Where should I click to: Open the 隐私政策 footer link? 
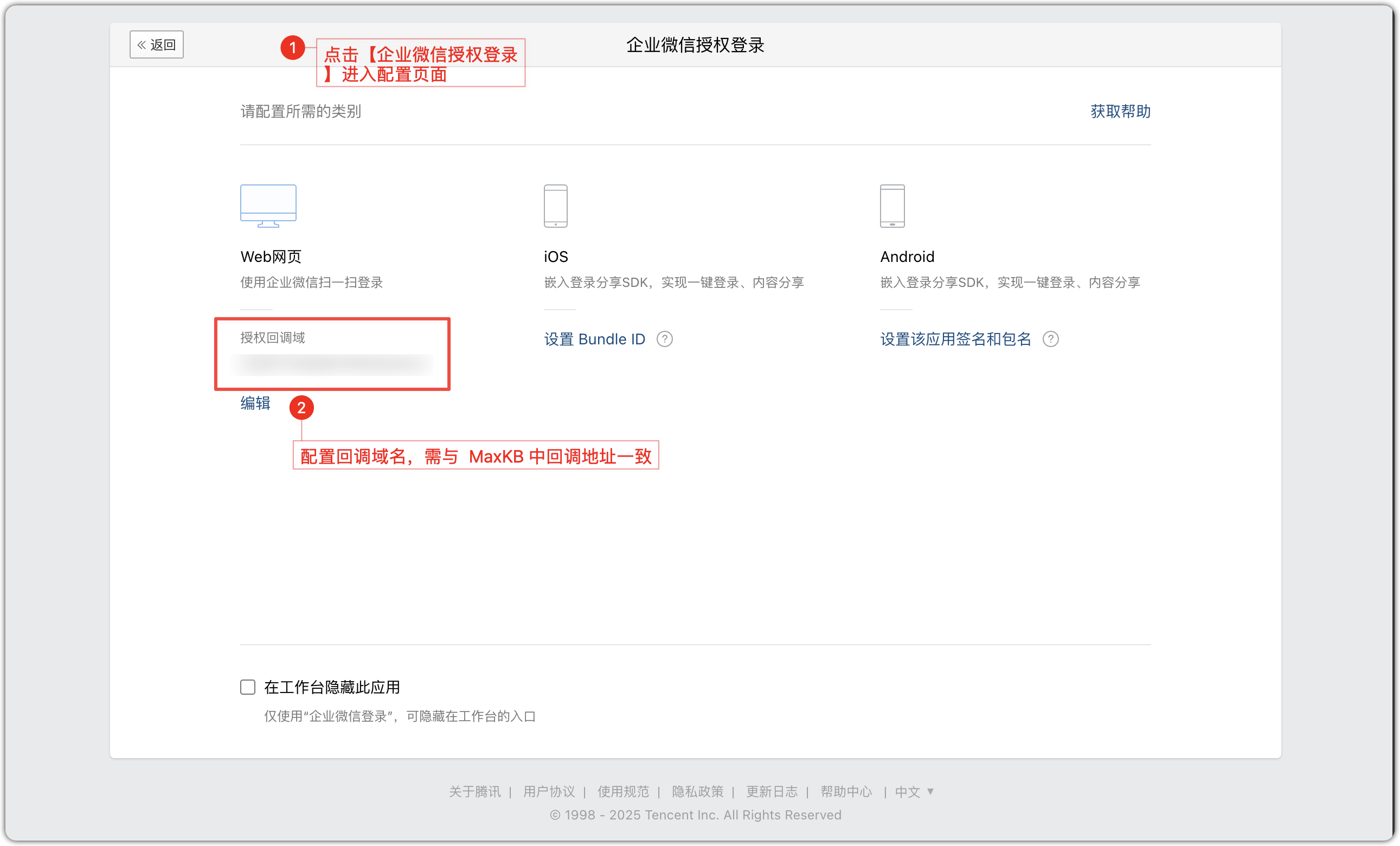(x=697, y=791)
